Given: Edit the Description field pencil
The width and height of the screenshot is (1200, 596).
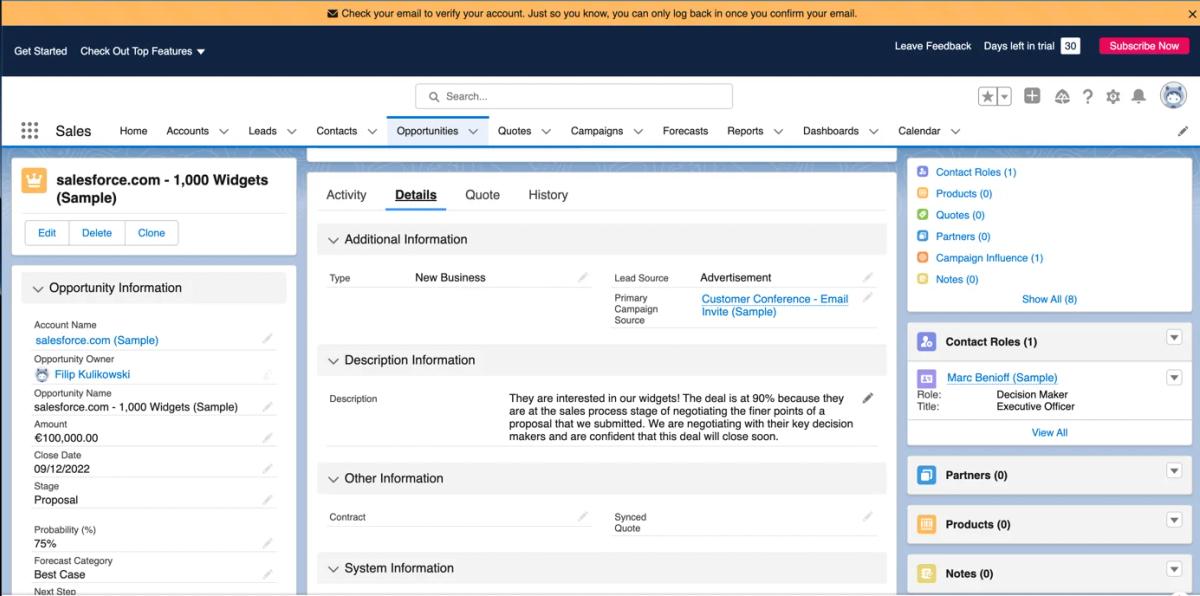Looking at the screenshot, I should (x=868, y=398).
